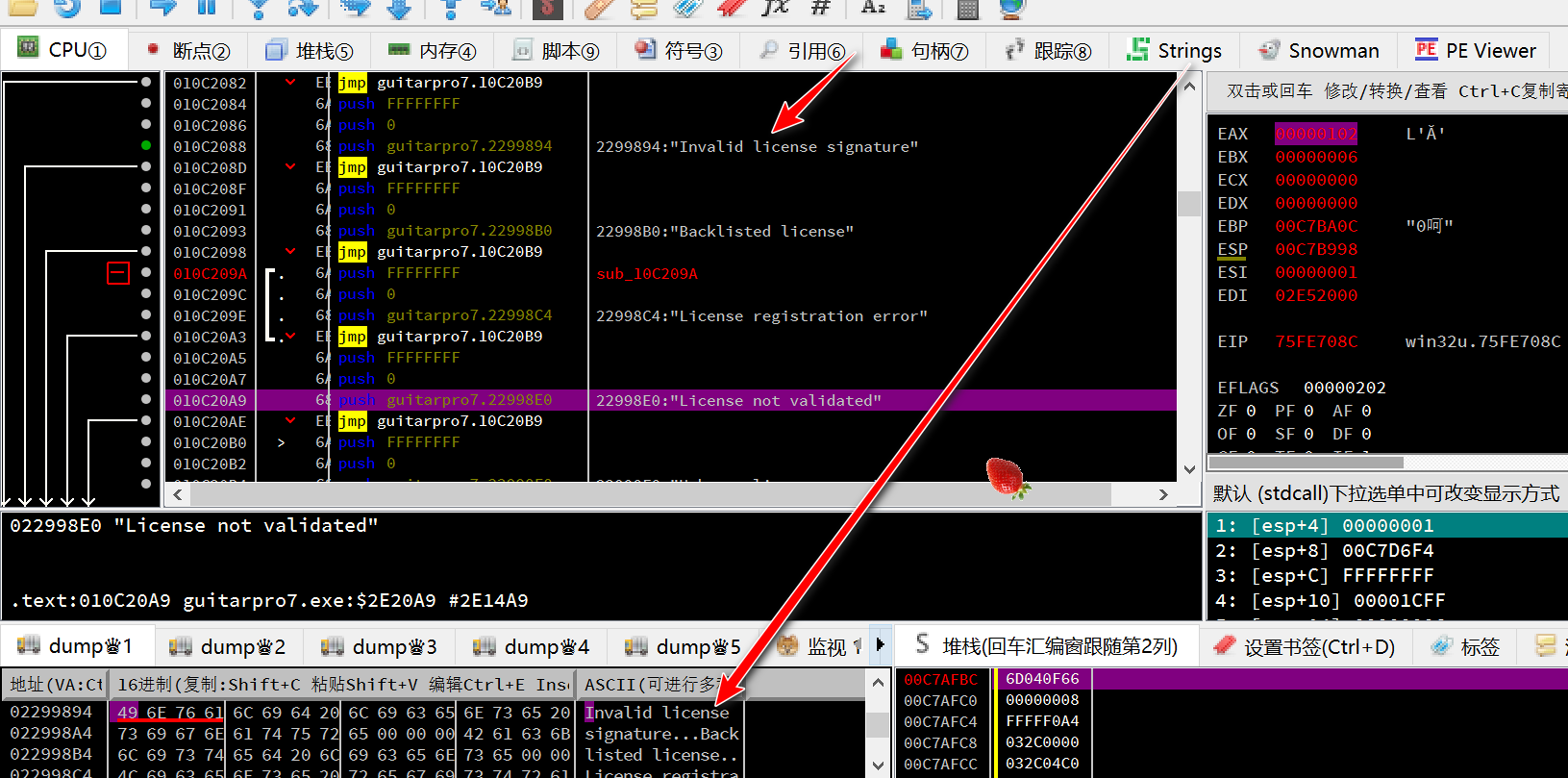Click the pause execution toolbar icon
Screen dimensions: 1568x778
point(207,8)
